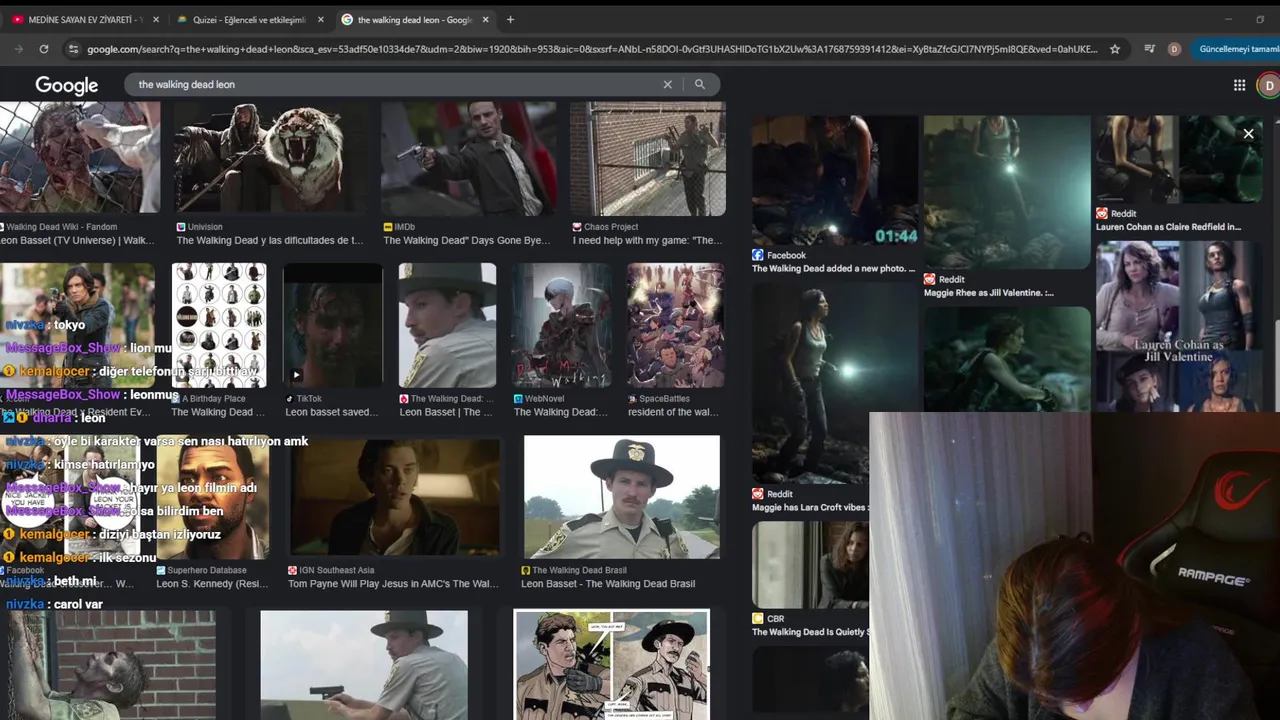Open the A Birthday Place sticker sheet thumbnail
The height and width of the screenshot is (720, 1280).
(x=219, y=325)
